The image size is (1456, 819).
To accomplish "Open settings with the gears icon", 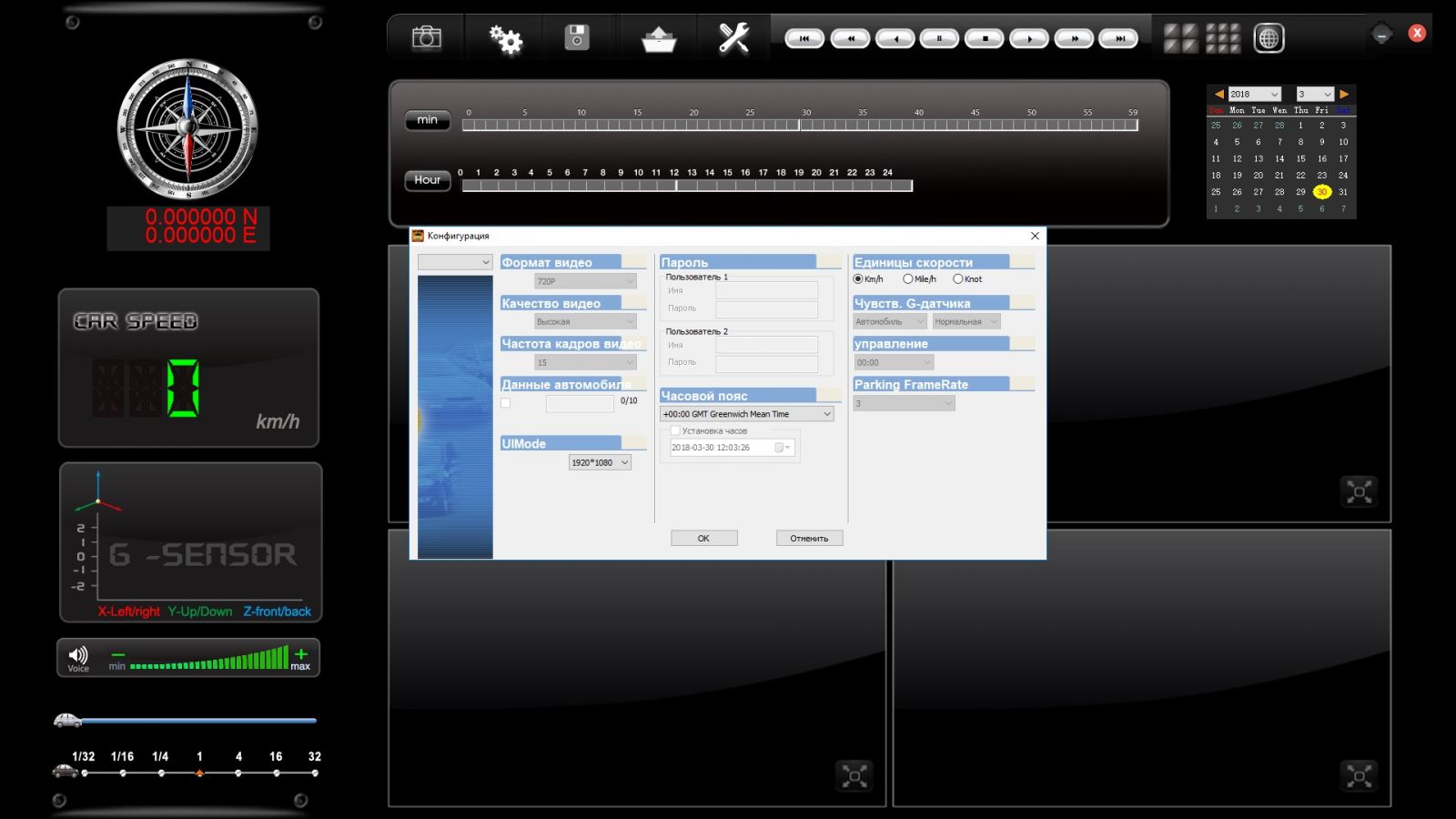I will tap(505, 38).
